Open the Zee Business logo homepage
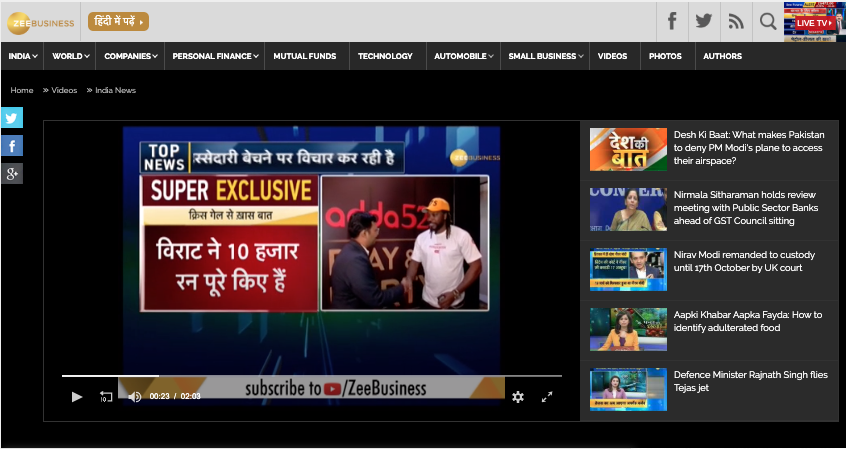This screenshot has width=846, height=449. click(40, 23)
